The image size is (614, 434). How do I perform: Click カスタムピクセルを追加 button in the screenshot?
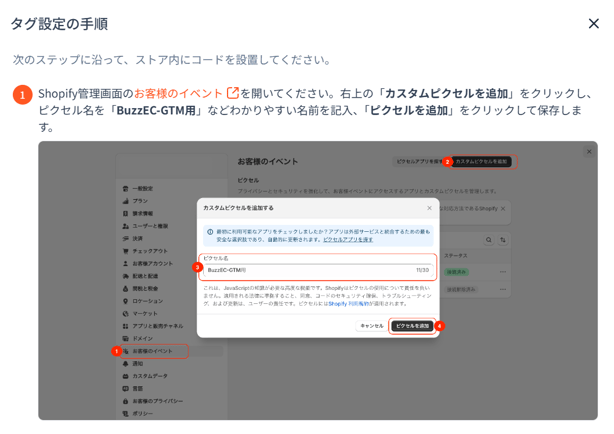coord(482,161)
